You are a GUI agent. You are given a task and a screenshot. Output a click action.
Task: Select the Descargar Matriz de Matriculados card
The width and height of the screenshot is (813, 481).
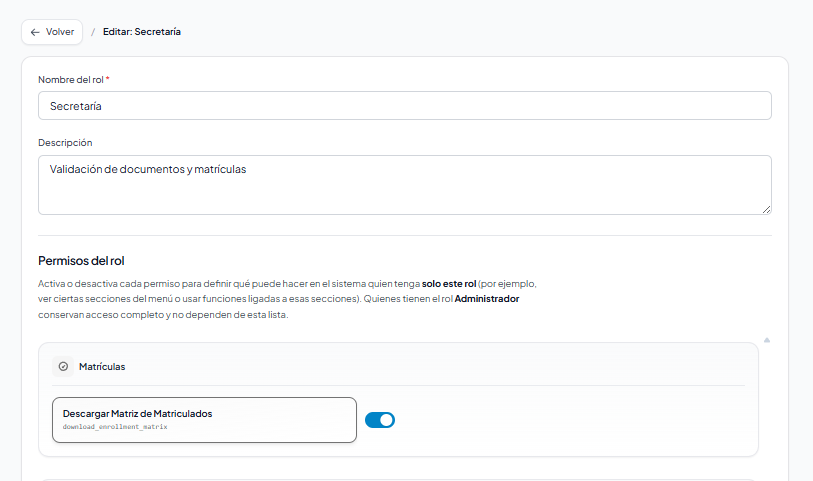click(x=204, y=420)
